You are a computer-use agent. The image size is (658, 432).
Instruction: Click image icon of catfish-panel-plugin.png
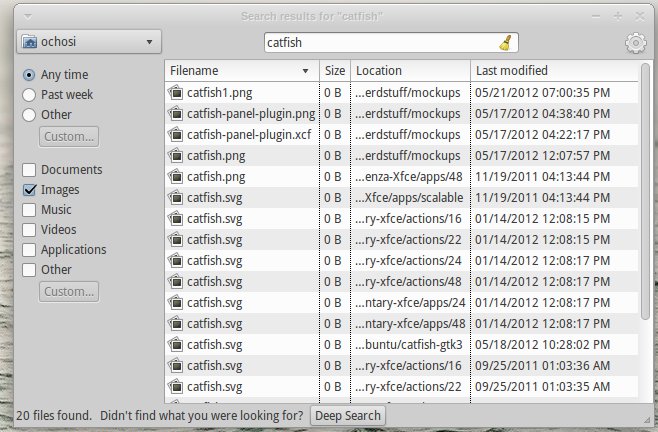pos(176,113)
